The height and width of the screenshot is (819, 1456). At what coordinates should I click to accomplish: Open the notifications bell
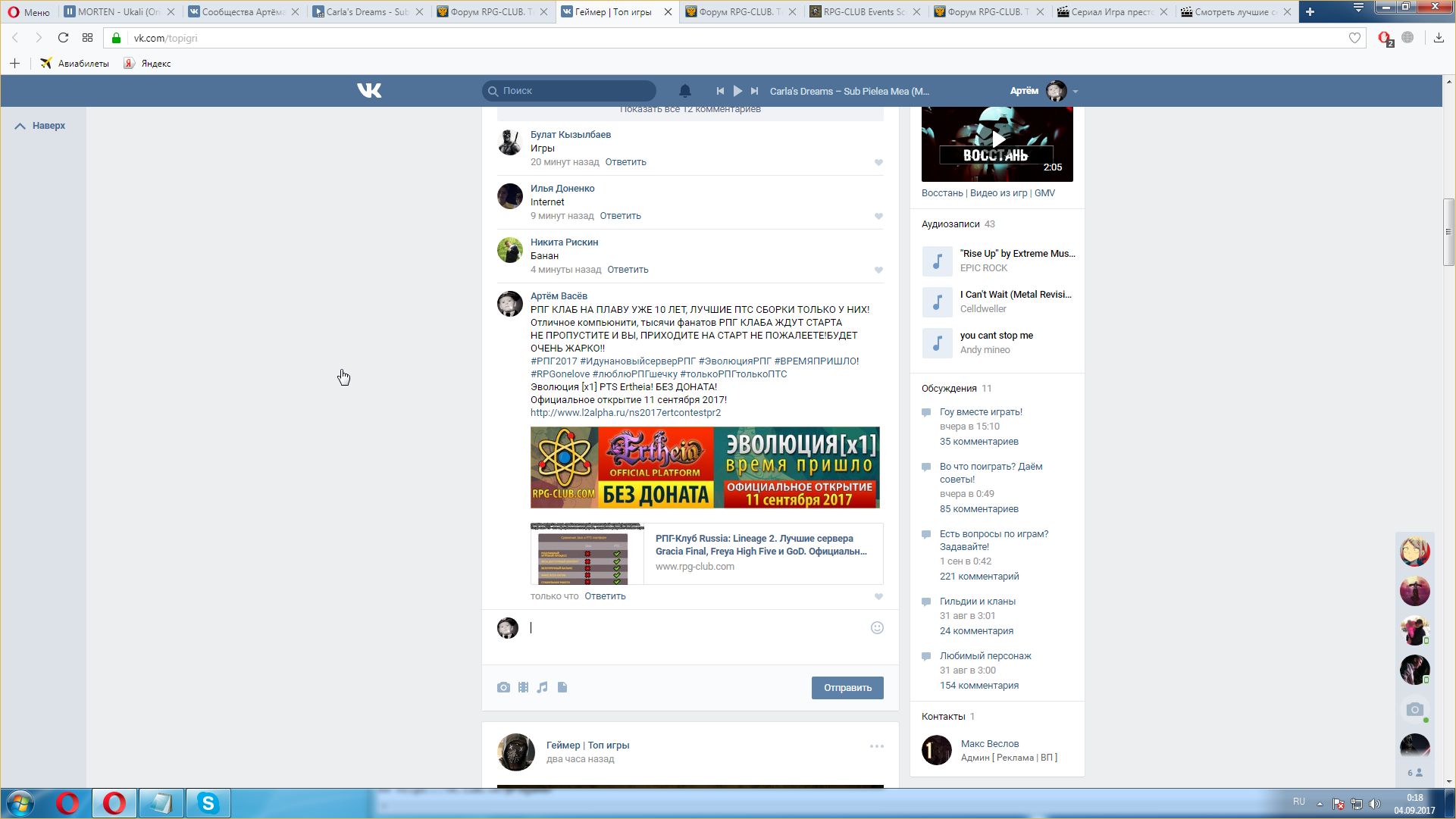684,91
